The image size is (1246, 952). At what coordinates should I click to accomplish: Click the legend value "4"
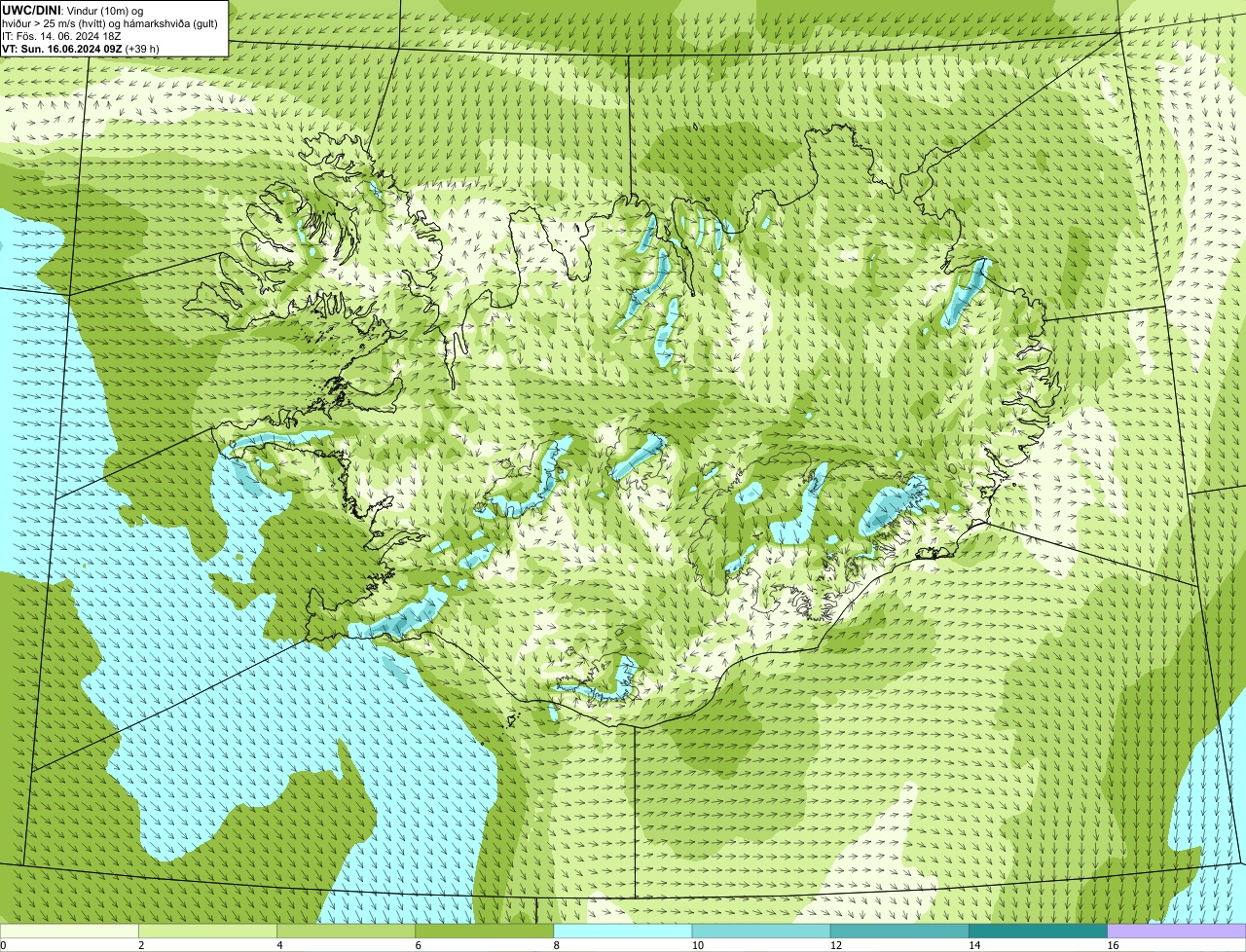click(279, 945)
